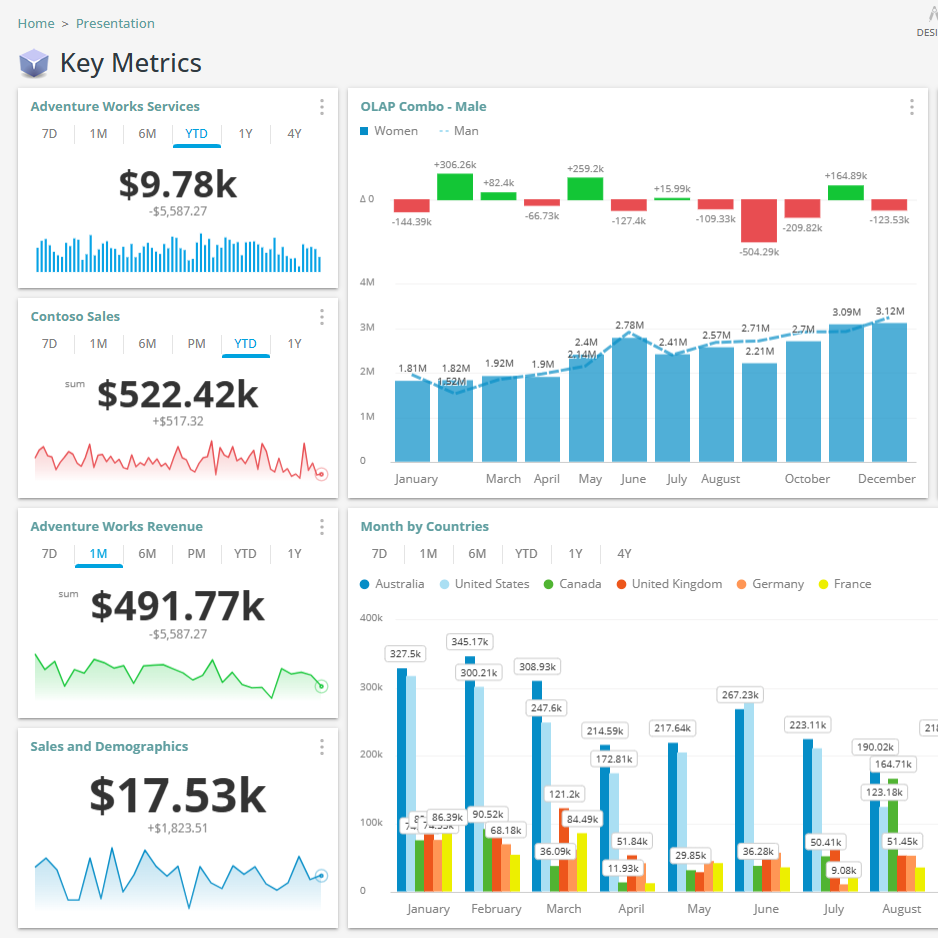Screen dimensions: 938x938
Task: Open the Adventure Works Revenue options menu
Action: pyautogui.click(x=321, y=527)
